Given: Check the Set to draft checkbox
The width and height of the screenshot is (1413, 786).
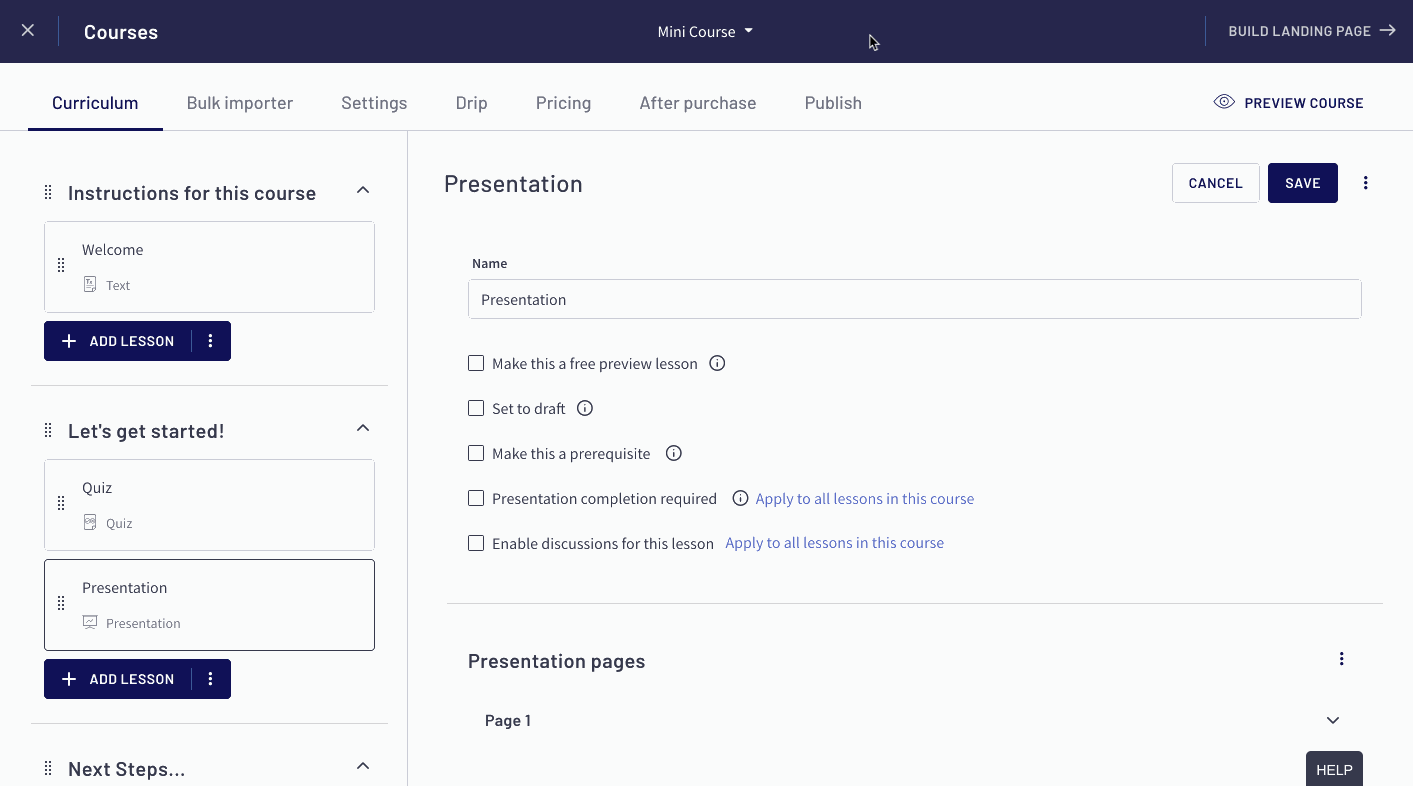Looking at the screenshot, I should 476,408.
